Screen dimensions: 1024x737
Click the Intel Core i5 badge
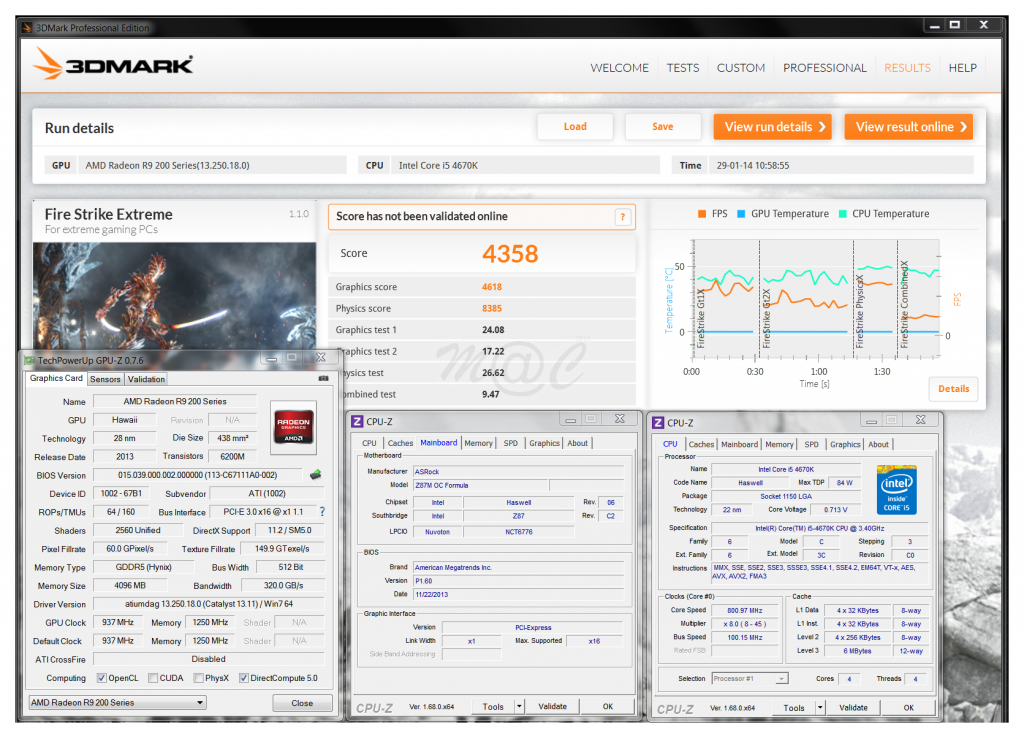click(897, 489)
